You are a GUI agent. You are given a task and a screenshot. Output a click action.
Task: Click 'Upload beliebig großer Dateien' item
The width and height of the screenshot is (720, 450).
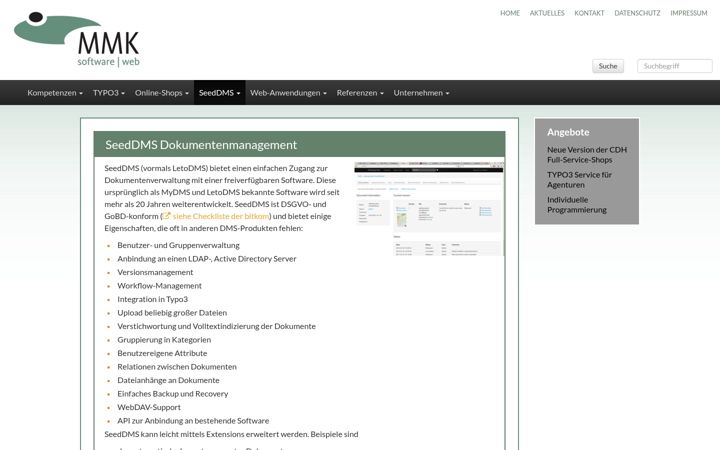[172, 313]
